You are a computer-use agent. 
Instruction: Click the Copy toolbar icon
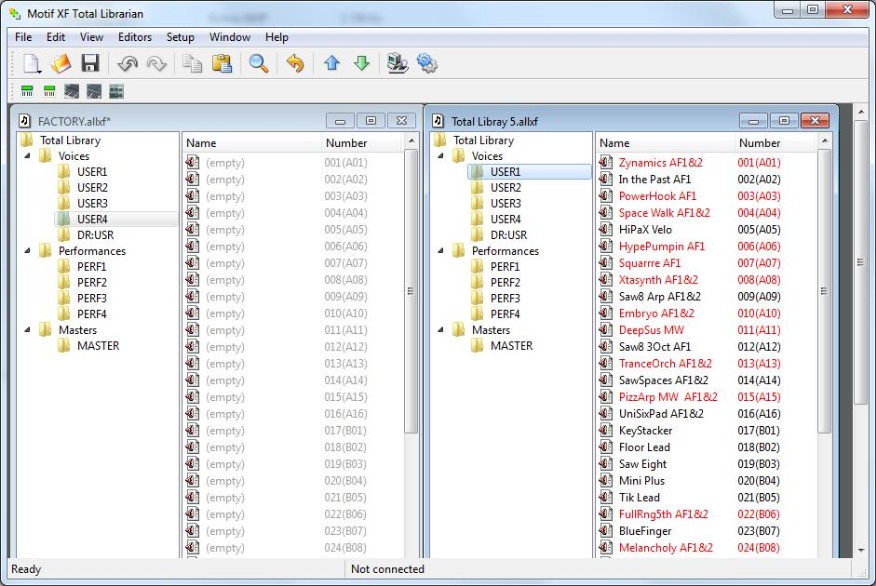click(192, 64)
